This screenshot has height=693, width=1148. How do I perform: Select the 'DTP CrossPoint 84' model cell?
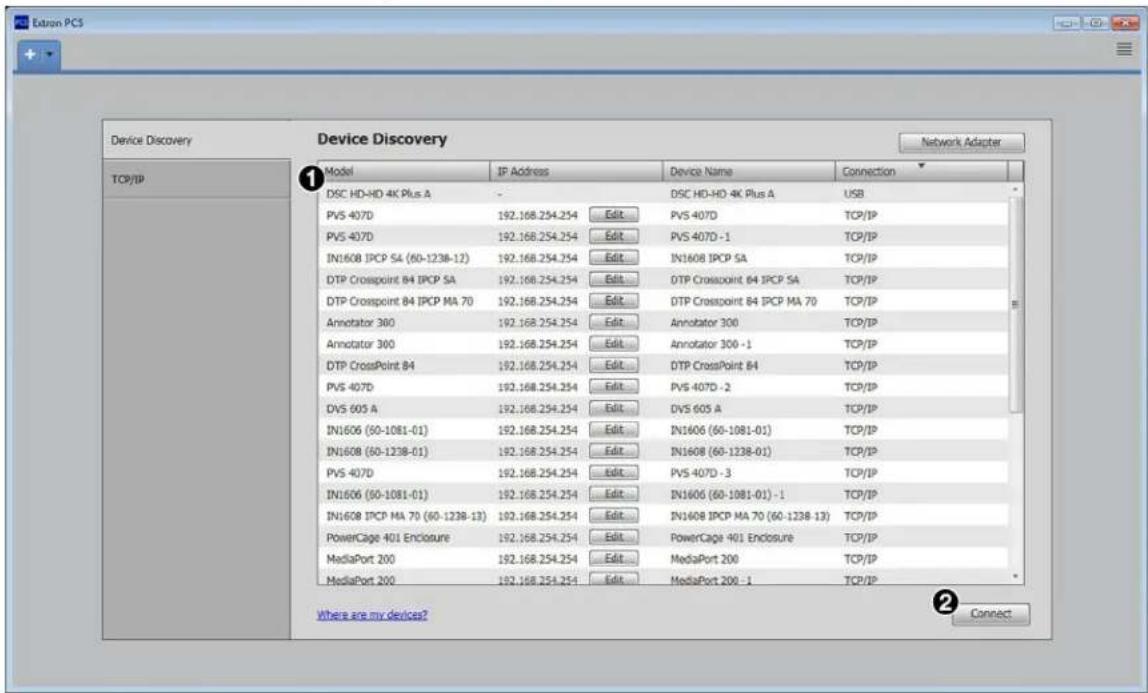coord(370,366)
